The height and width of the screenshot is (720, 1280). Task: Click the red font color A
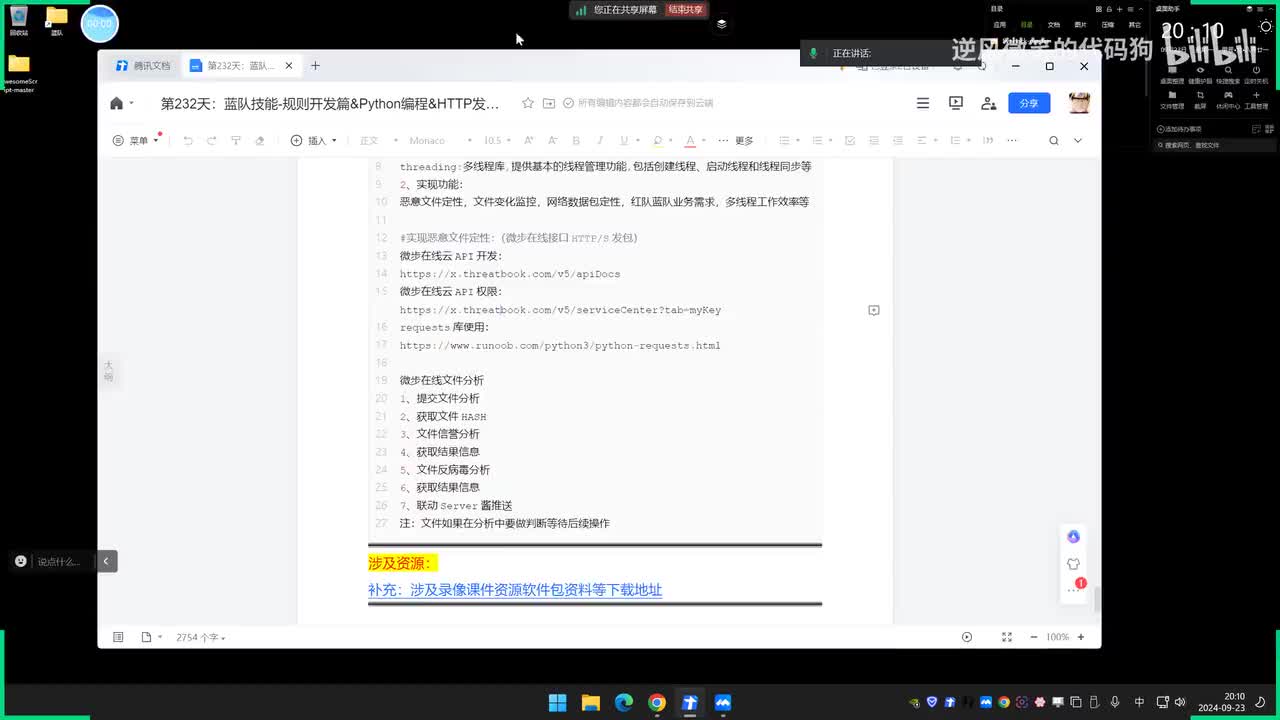(690, 141)
